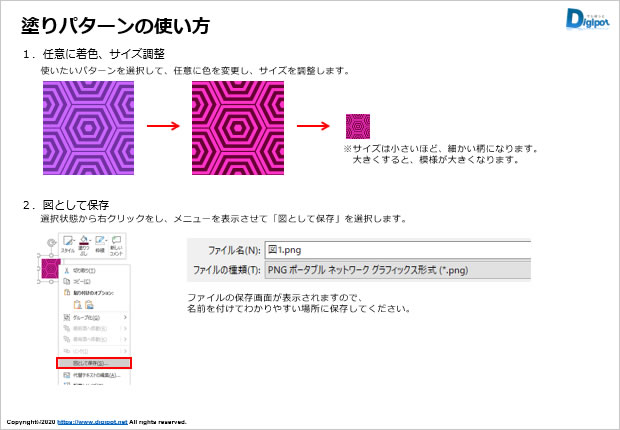Click the 貼り付けのオプション label
This screenshot has height=430, width=620.
tap(94, 293)
